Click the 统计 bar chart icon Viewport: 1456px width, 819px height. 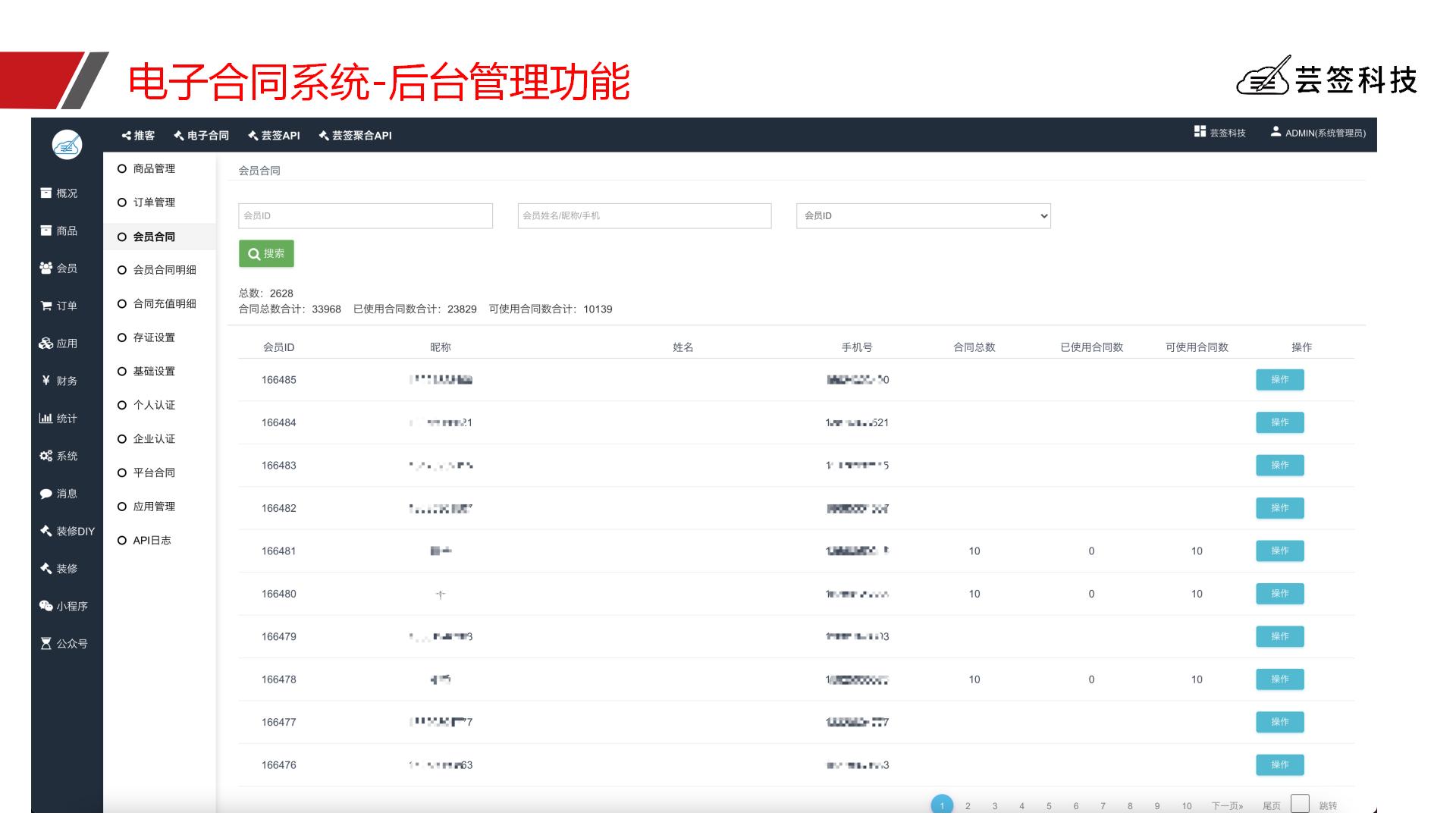(45, 418)
